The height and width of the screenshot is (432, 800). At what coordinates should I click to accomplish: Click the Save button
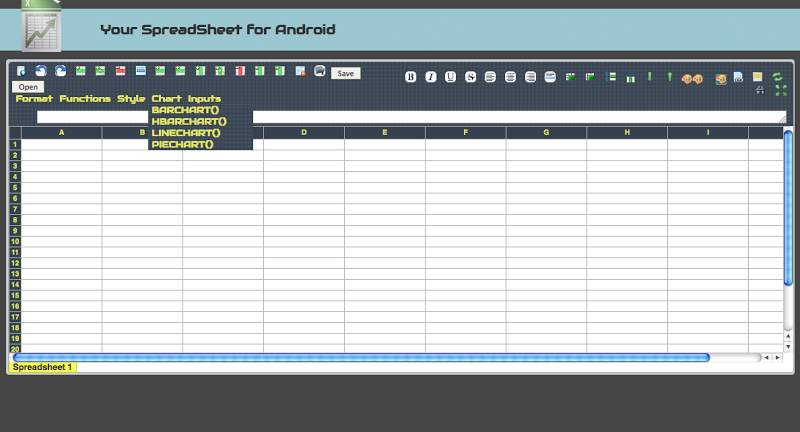point(345,73)
